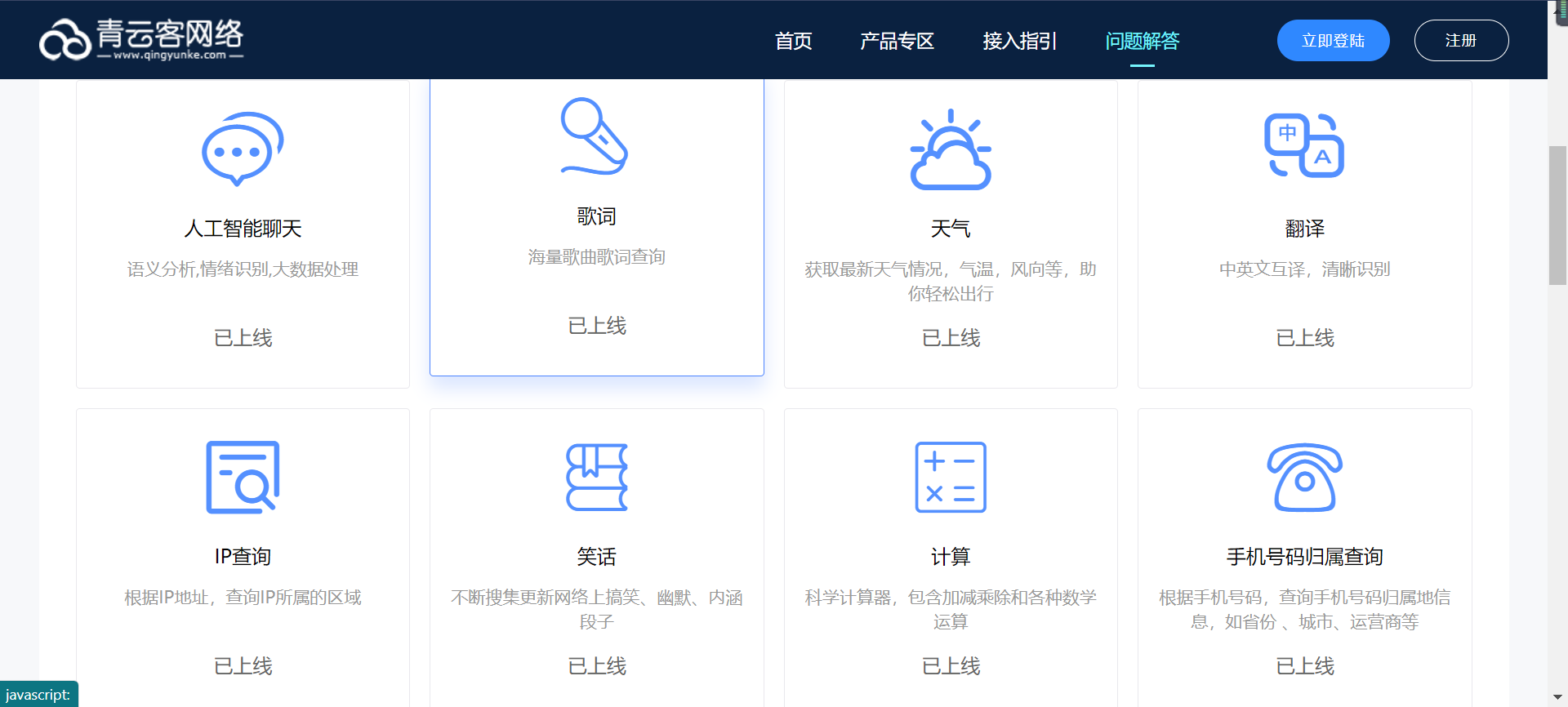Screen dimensions: 1568x707
Task: Open 接入指引 navigation item
Action: pos(1020,41)
